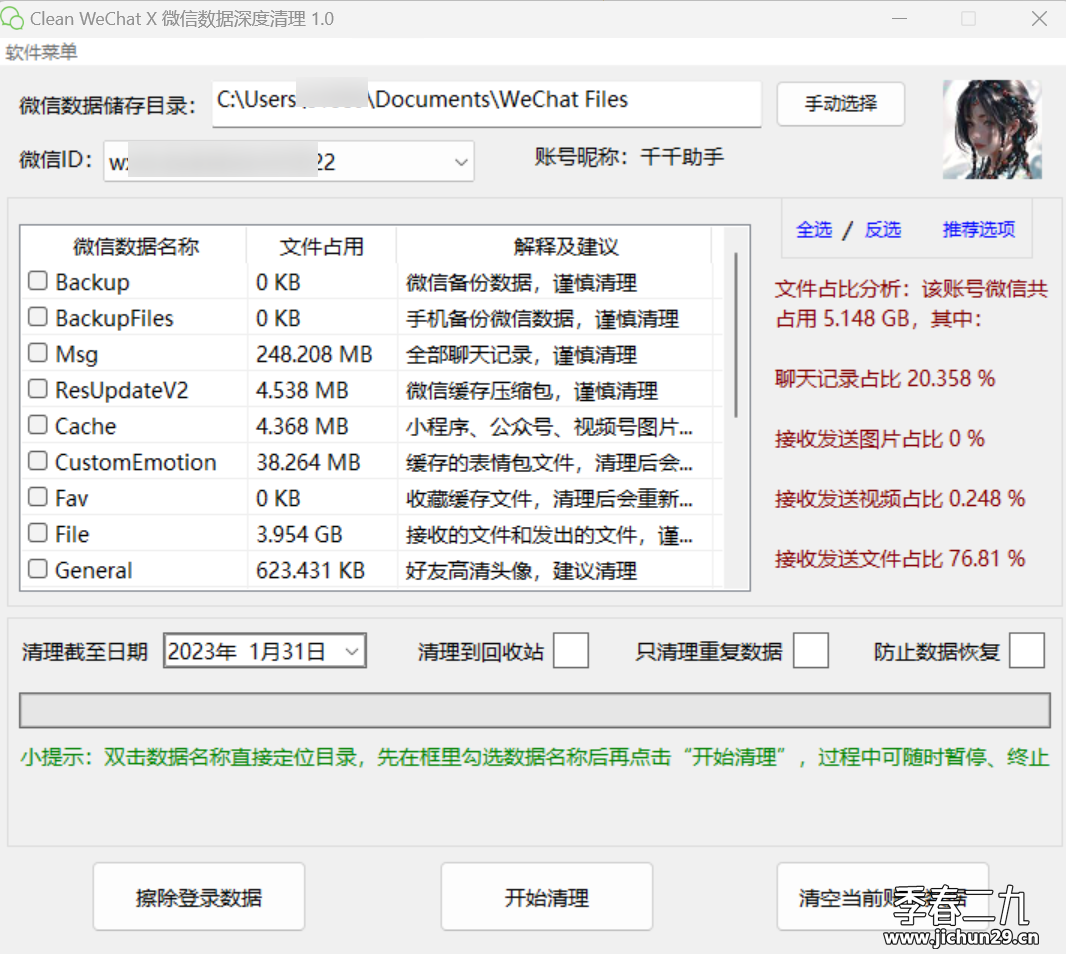Tick the File checkbox
Viewport: 1066px width, 954px height.
[38, 533]
